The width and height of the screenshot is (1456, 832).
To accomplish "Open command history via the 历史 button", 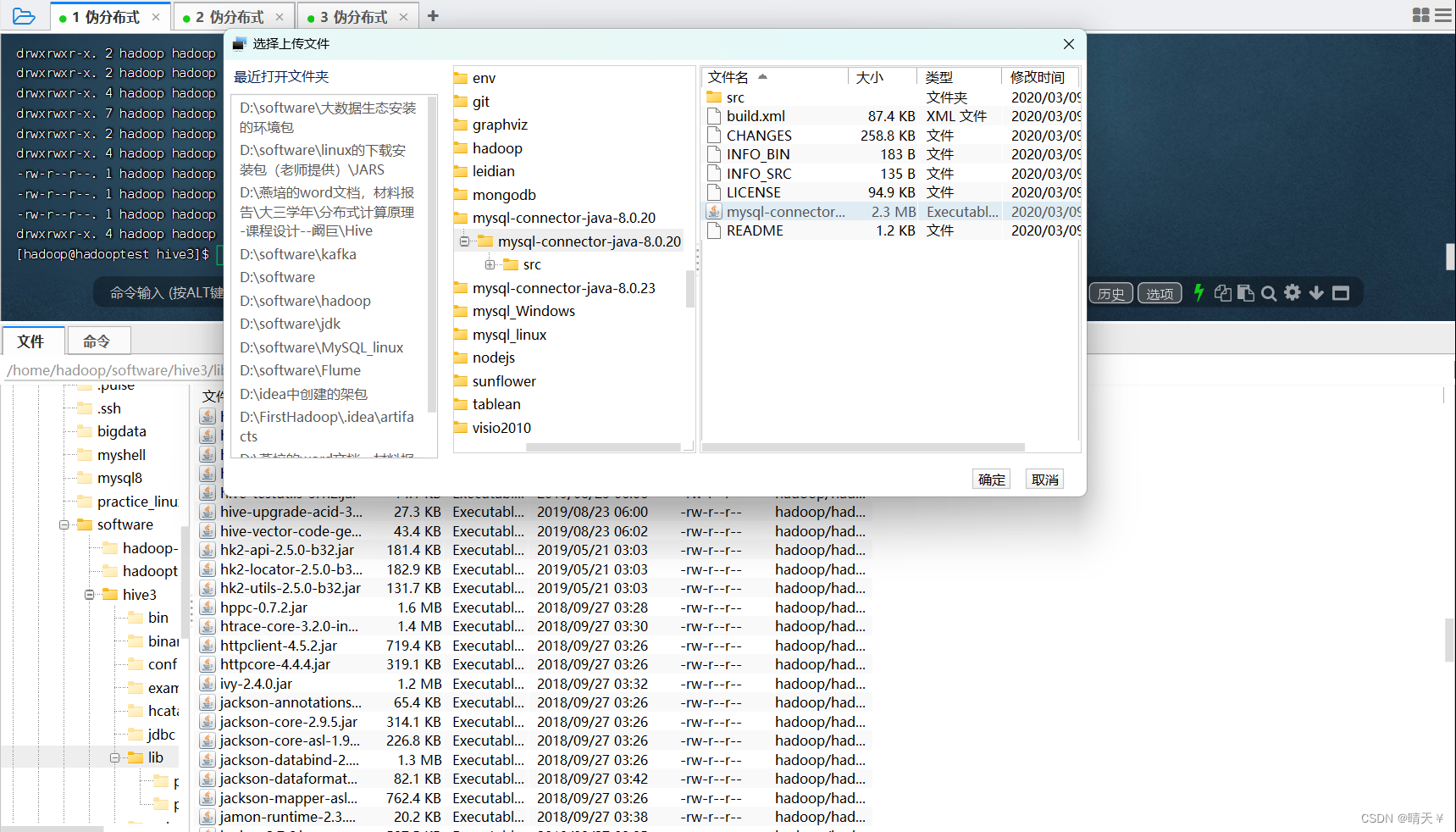I will (1110, 292).
